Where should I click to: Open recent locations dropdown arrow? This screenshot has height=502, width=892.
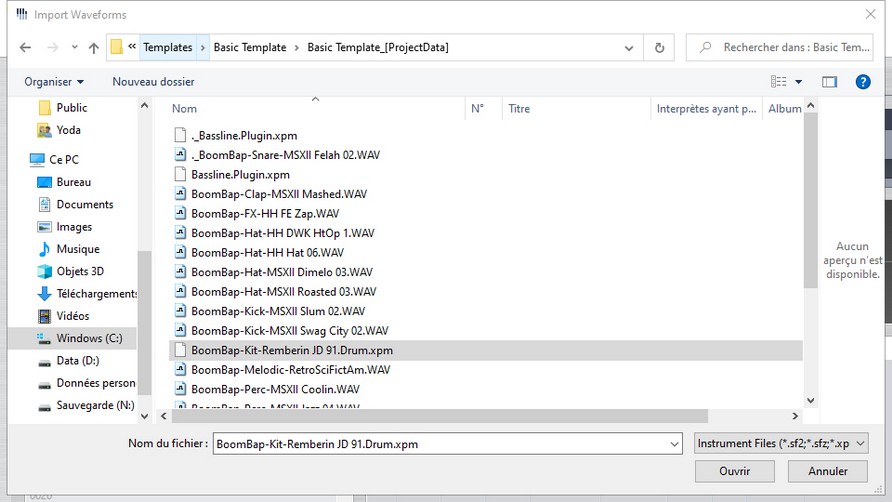75,47
